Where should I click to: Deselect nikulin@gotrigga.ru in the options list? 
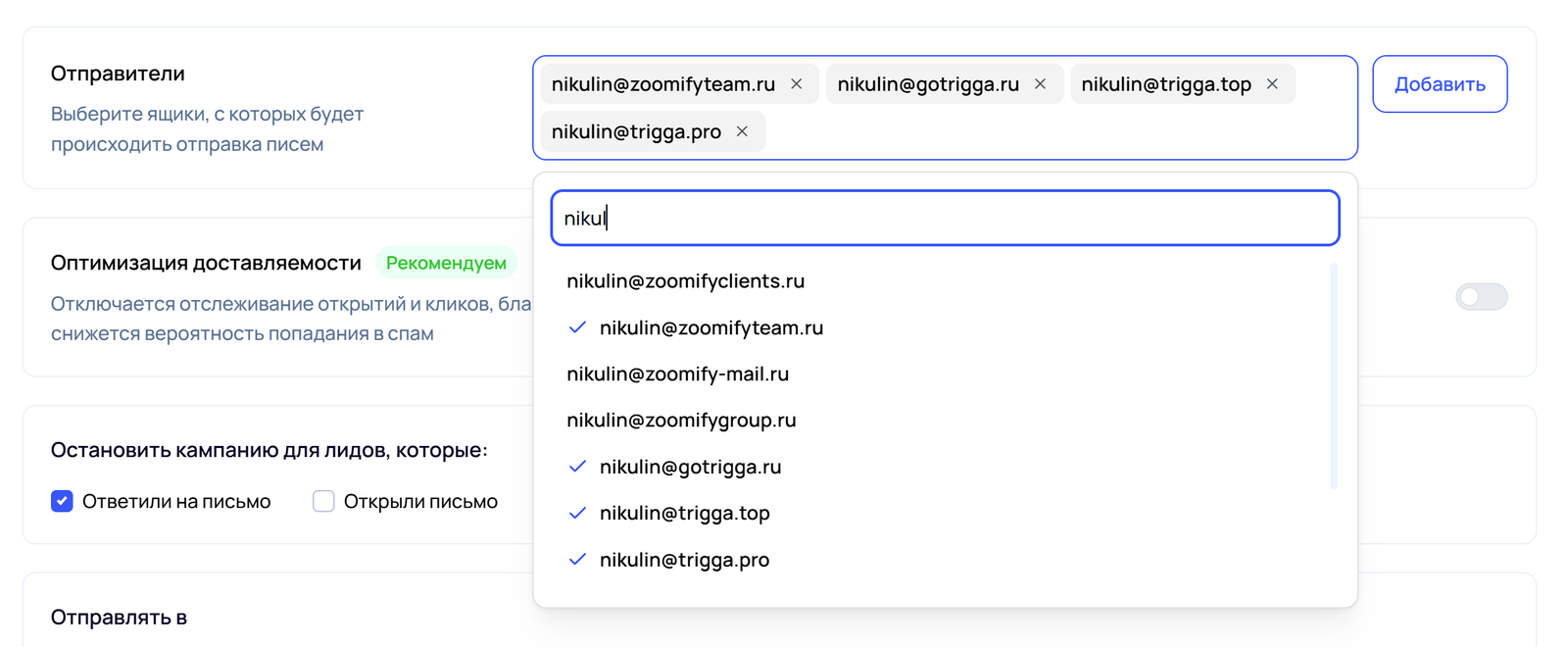click(690, 467)
